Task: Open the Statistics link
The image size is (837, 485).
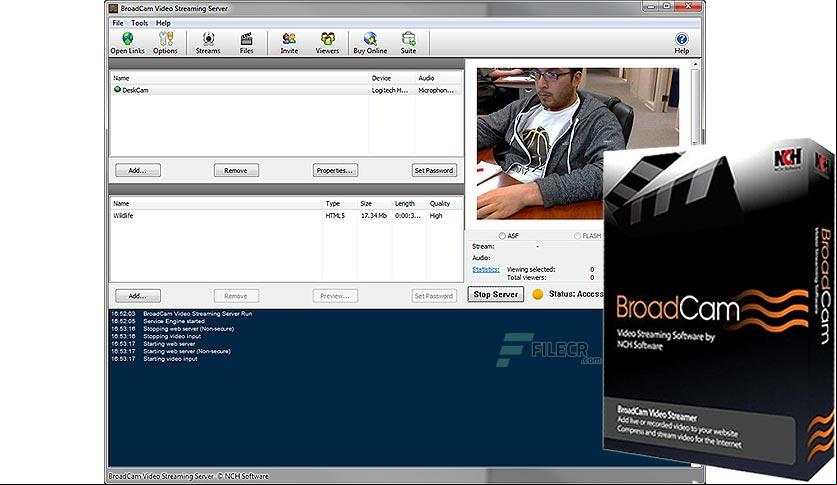Action: (x=486, y=269)
